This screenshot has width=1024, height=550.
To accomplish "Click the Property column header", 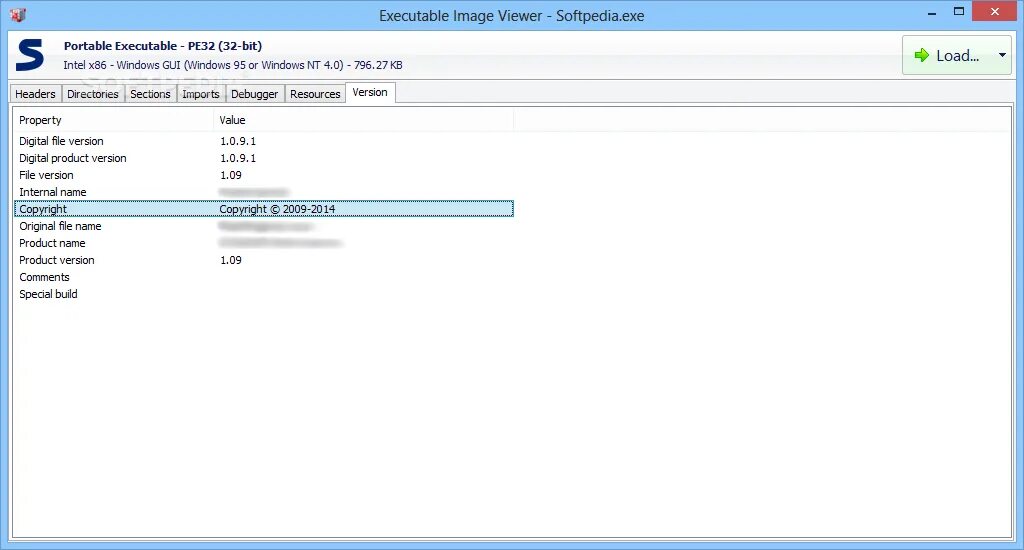I will [114, 120].
